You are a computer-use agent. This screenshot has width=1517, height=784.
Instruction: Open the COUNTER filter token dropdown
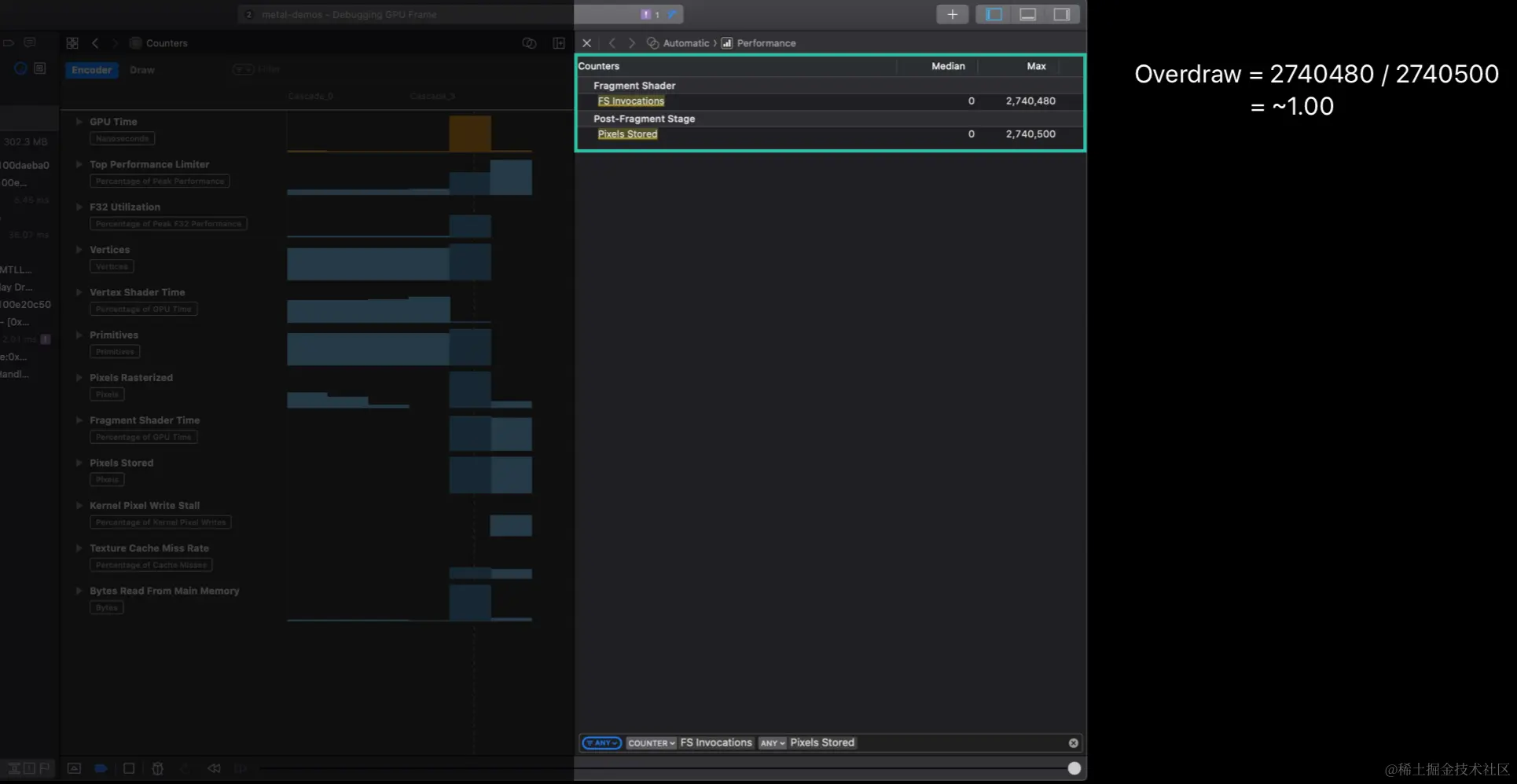coord(652,742)
